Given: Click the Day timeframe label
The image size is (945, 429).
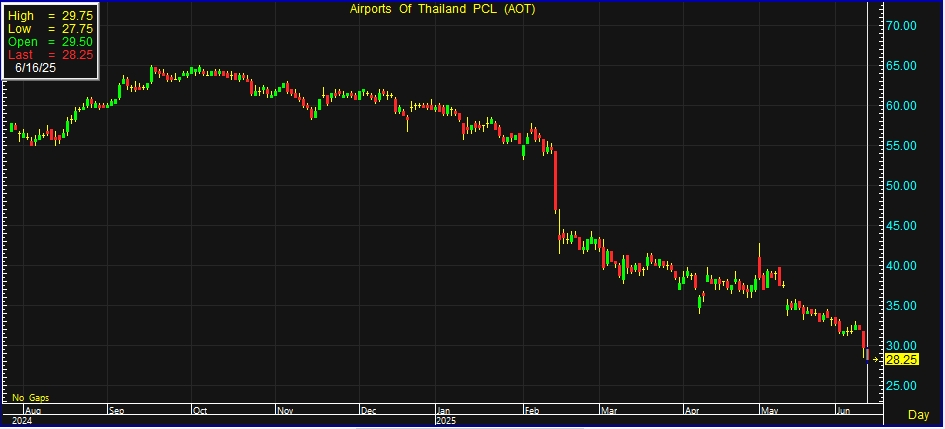Looking at the screenshot, I should click(x=918, y=415).
